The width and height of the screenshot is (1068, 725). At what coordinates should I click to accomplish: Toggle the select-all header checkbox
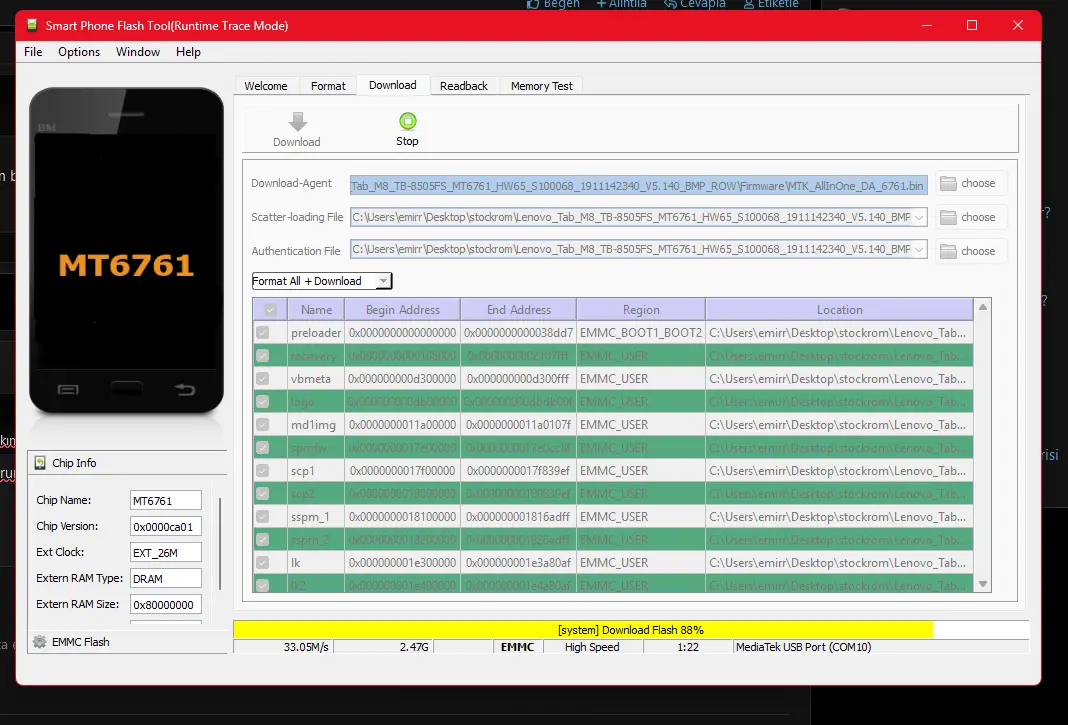click(x=270, y=309)
